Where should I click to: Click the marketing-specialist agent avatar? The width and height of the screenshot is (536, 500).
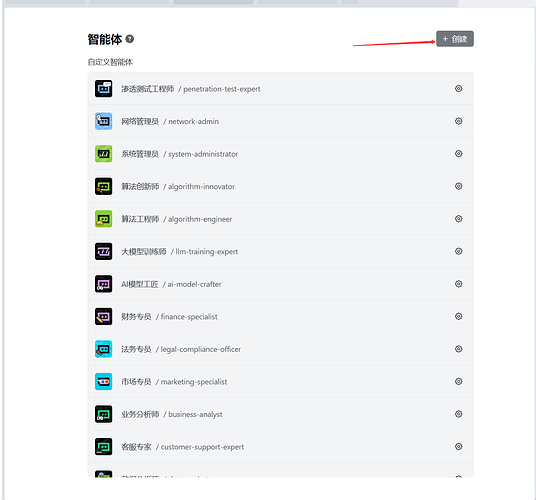(x=104, y=381)
